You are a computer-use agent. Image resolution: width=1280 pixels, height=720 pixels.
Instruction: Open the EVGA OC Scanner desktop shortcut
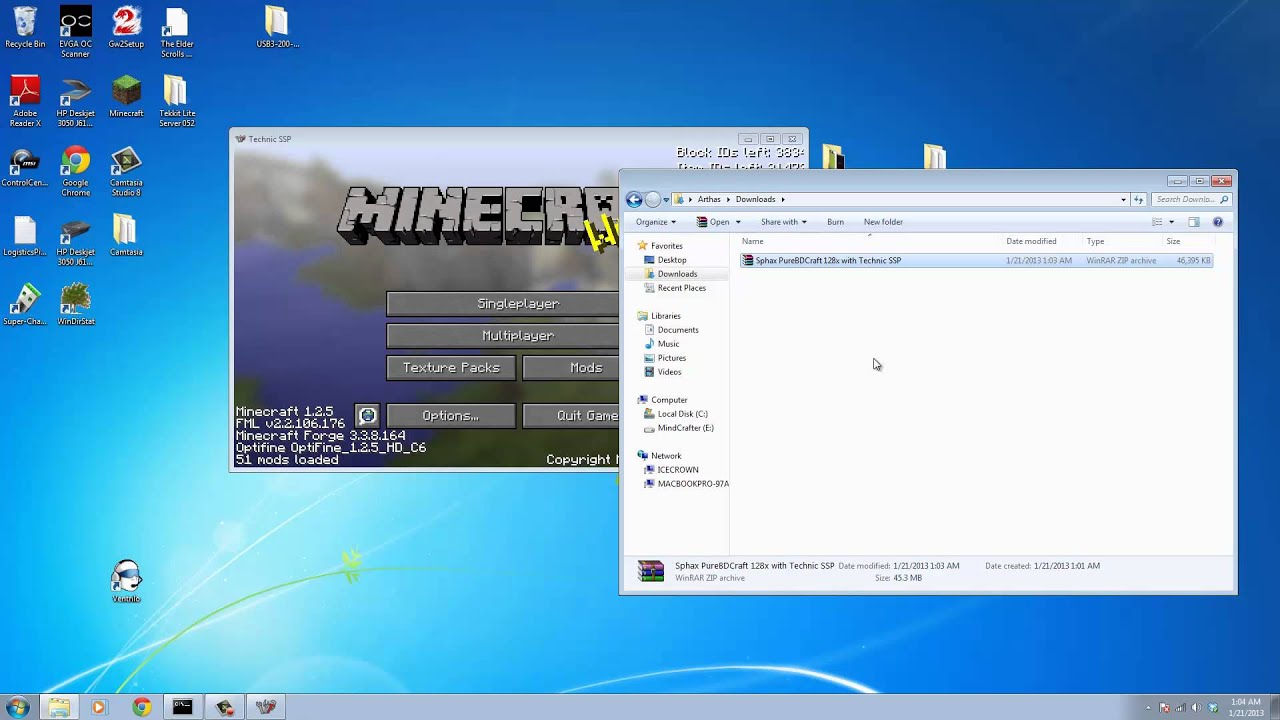pyautogui.click(x=75, y=32)
